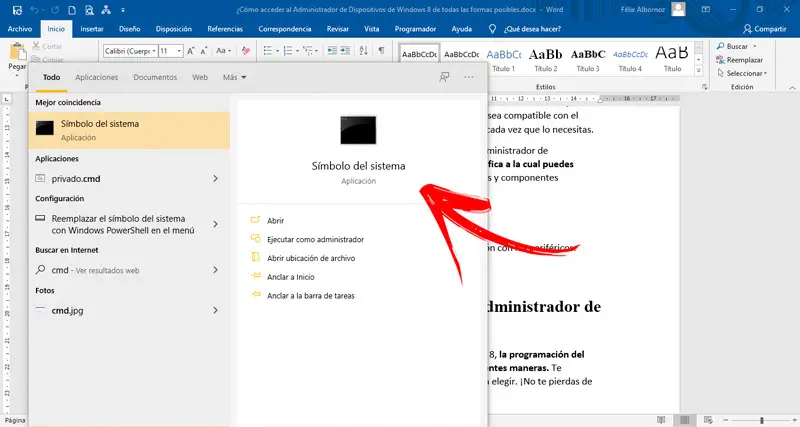Open the Ayuda ribbon tab
This screenshot has height=427, width=800.
(461, 29)
